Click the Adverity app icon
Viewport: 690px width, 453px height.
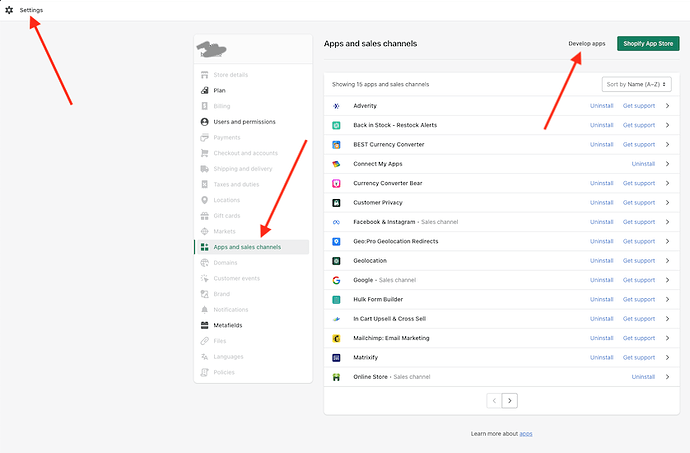point(336,106)
